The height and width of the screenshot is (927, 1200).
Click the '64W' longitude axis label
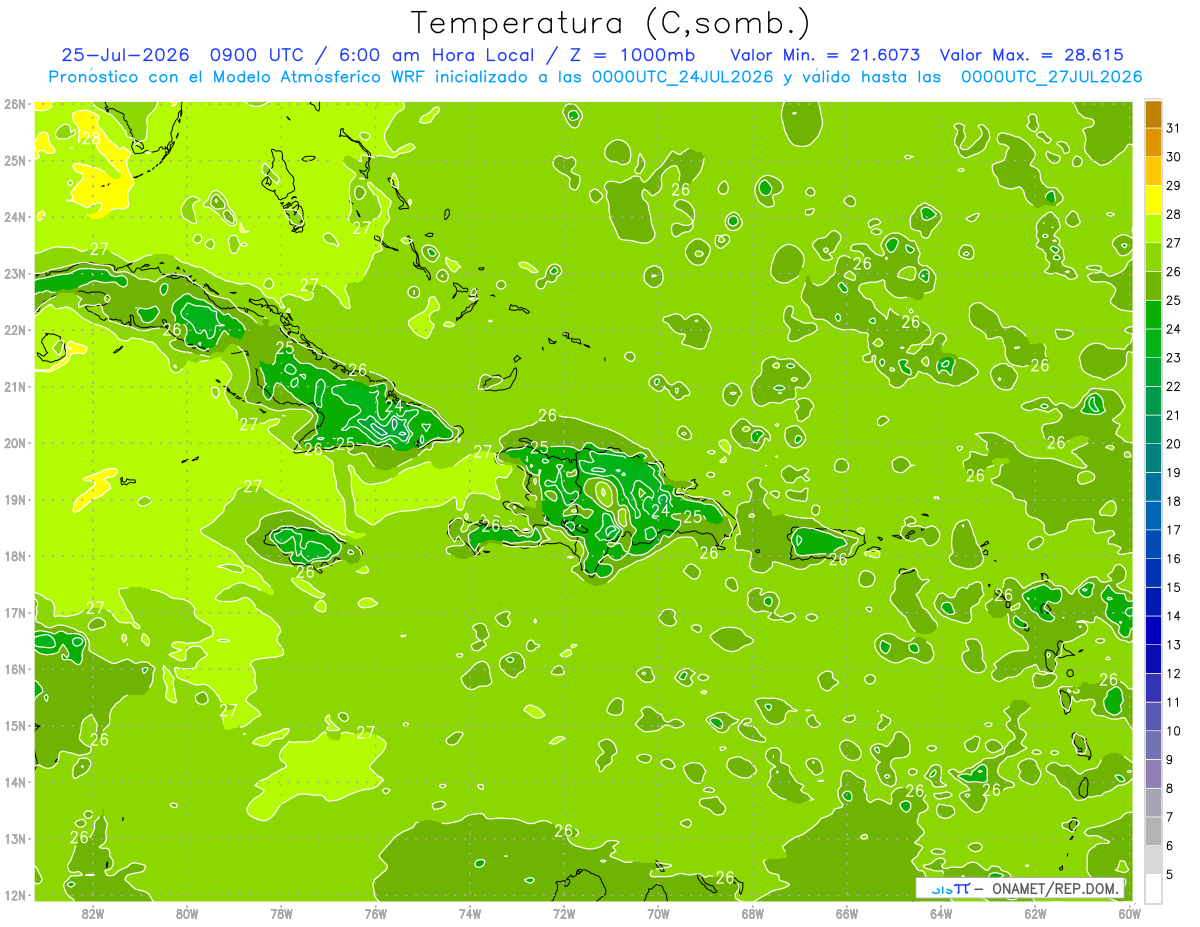[941, 912]
